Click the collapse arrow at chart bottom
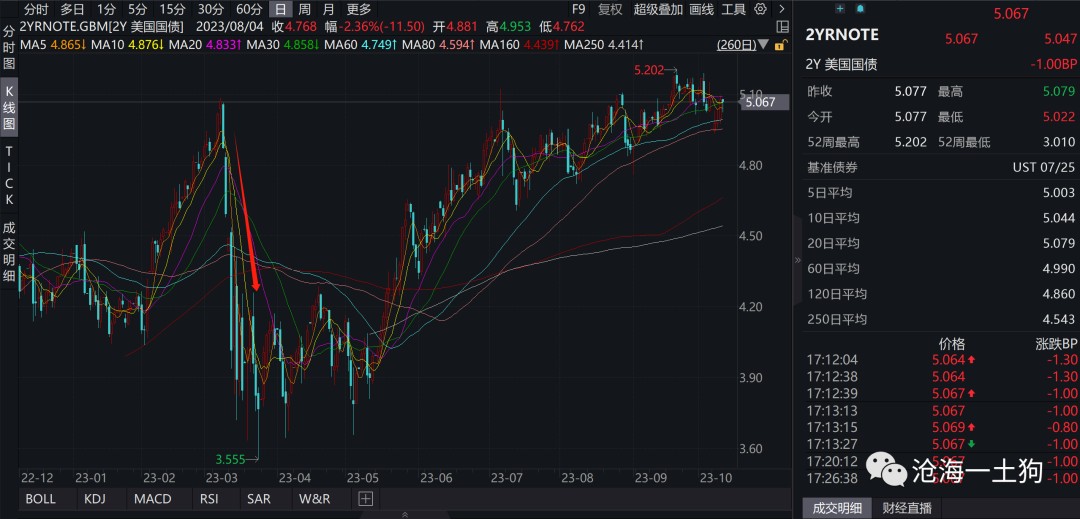The height and width of the screenshot is (519, 1080). point(404,513)
